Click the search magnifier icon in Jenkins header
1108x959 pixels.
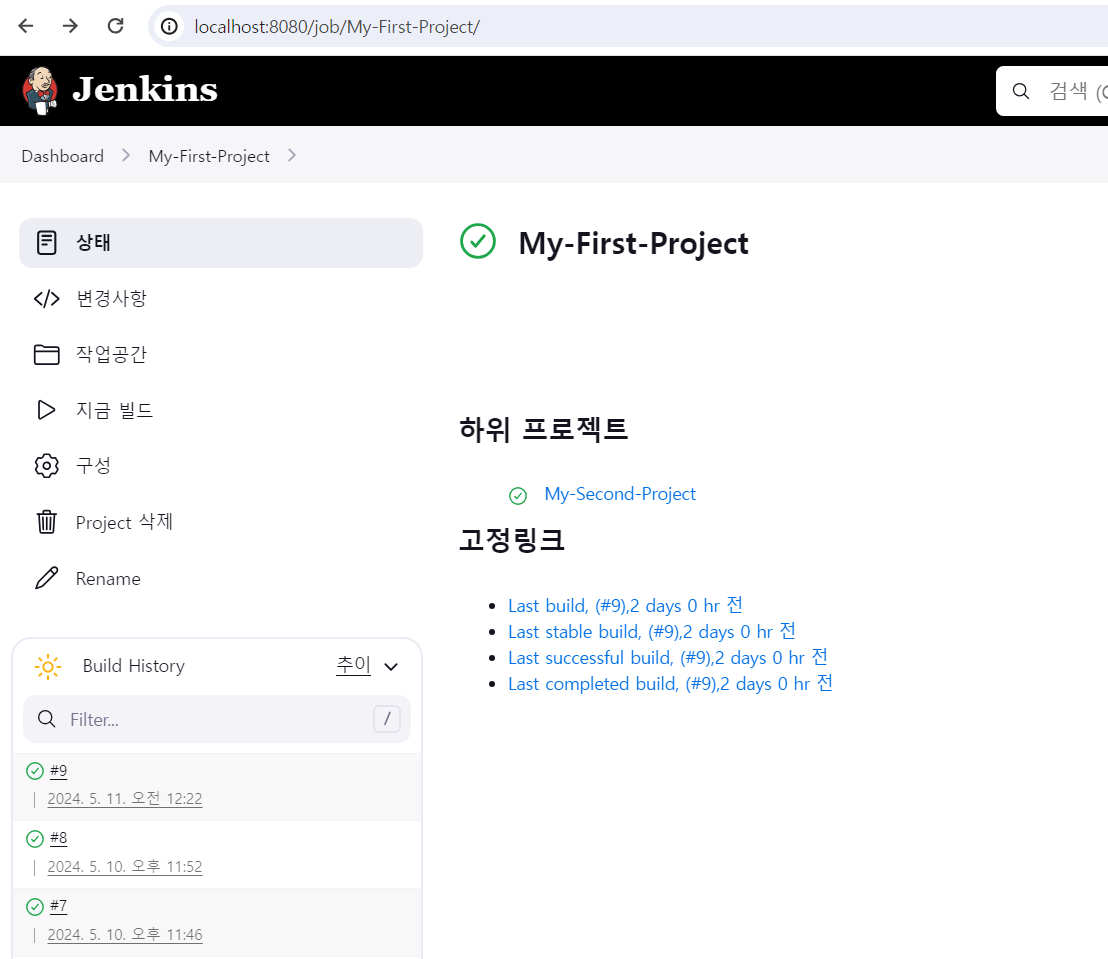[x=1020, y=90]
